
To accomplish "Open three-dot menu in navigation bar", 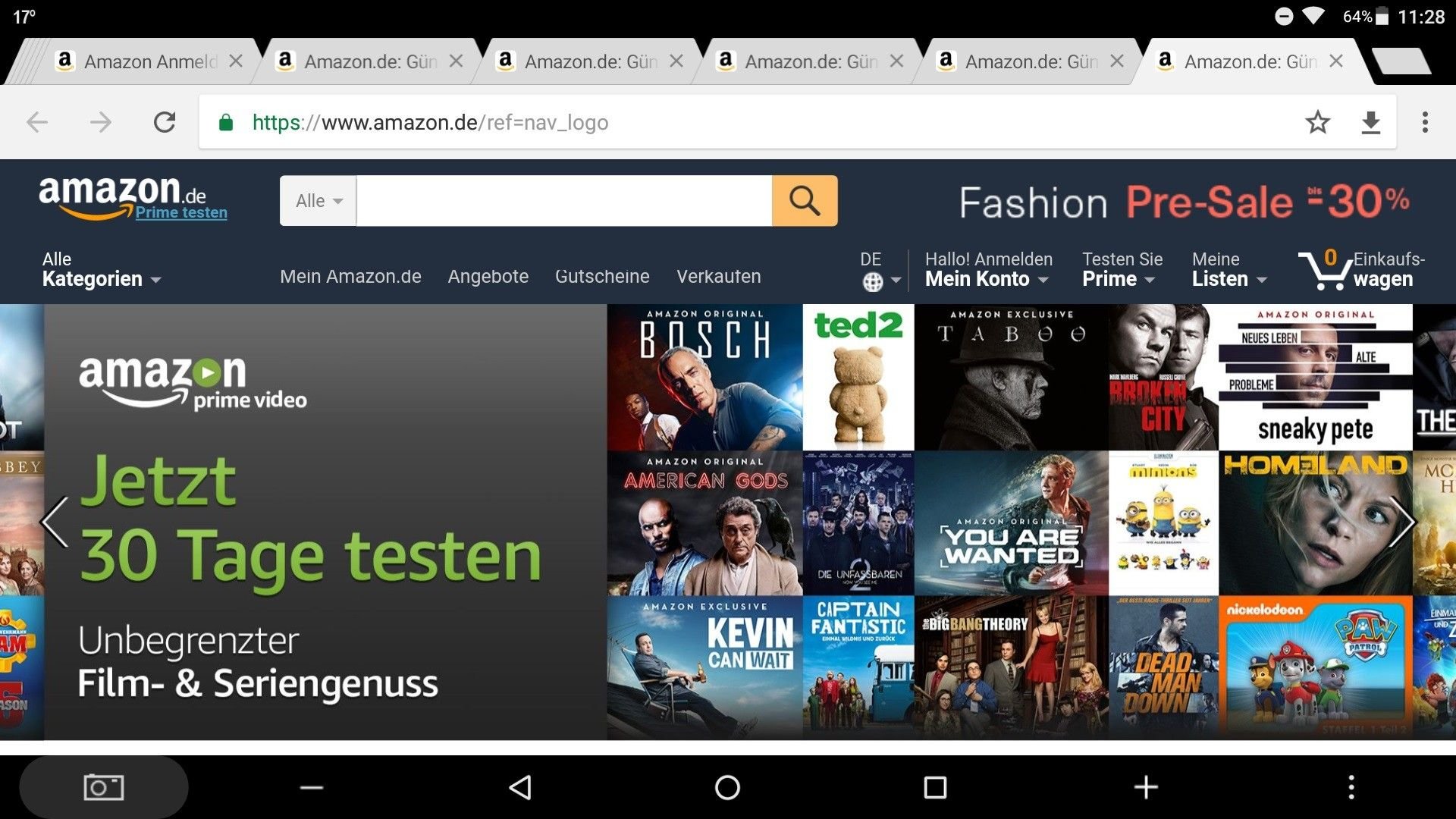I will 1351,787.
